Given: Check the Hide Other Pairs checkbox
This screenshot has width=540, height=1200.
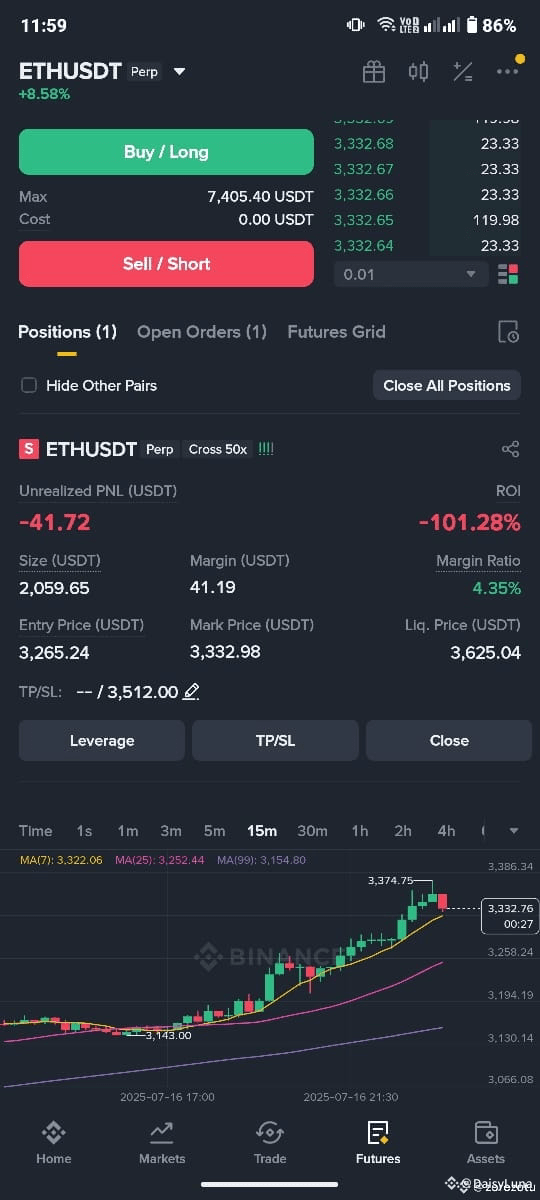Looking at the screenshot, I should click(29, 385).
